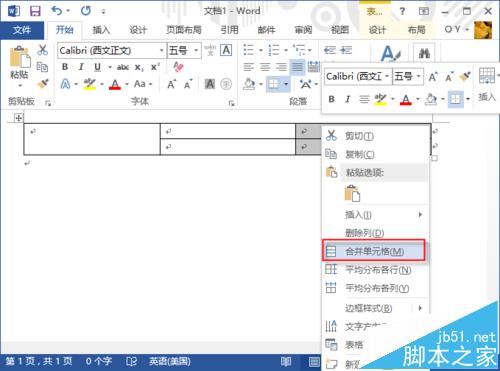Switch to the 插入 ribbon tab

tap(101, 30)
